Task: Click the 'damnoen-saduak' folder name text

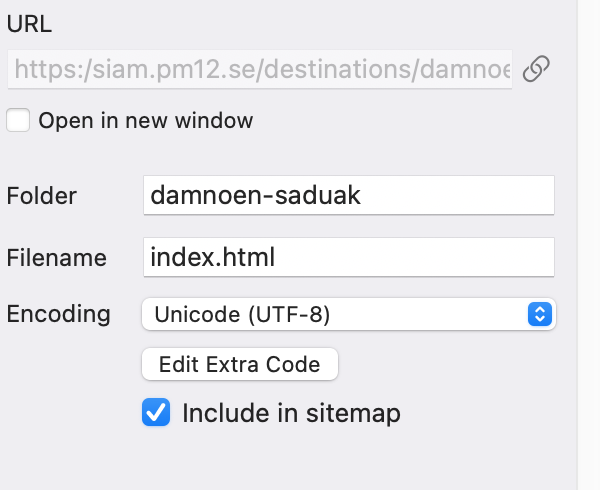Action: pos(255,195)
